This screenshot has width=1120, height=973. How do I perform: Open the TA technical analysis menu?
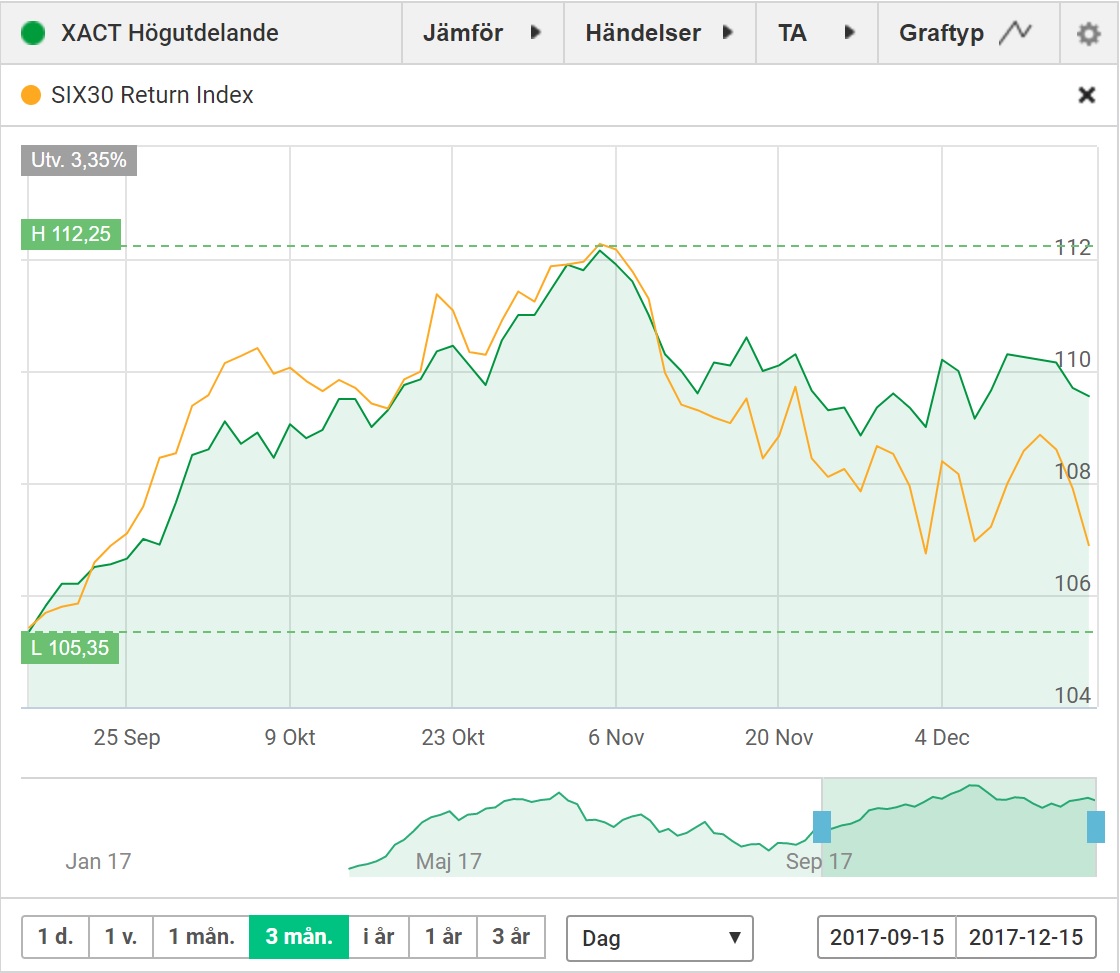817,33
